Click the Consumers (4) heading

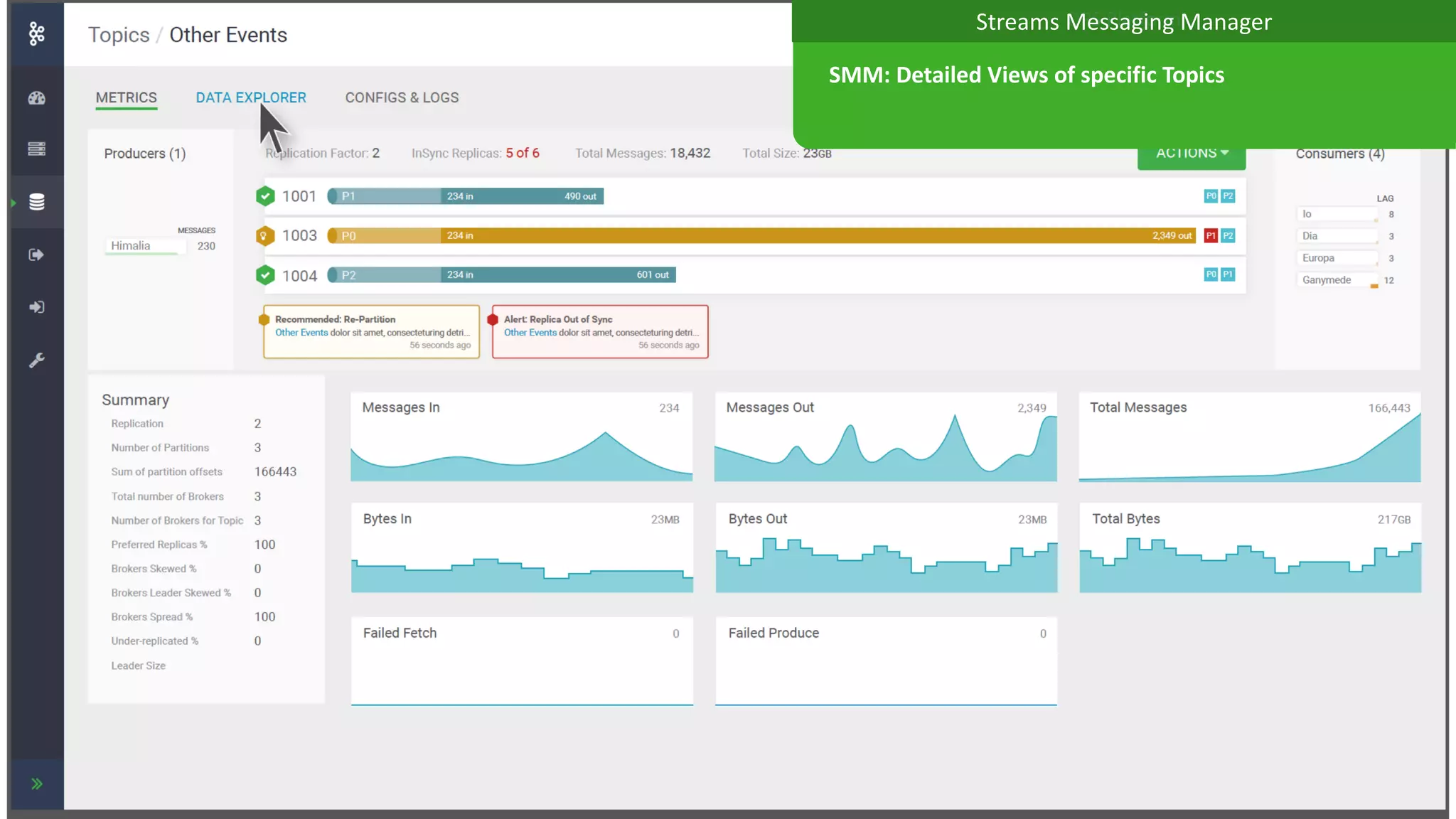(1340, 154)
